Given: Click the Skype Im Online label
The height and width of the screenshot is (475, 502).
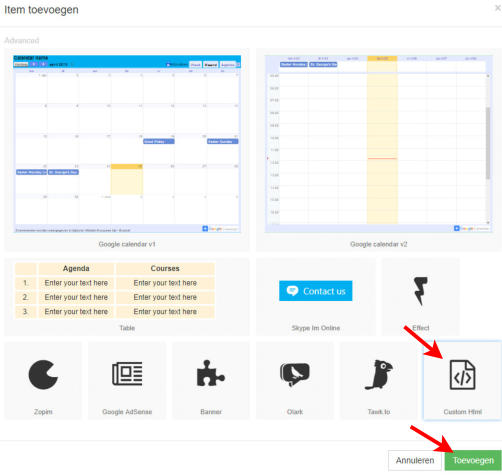Looking at the screenshot, I should 316,328.
